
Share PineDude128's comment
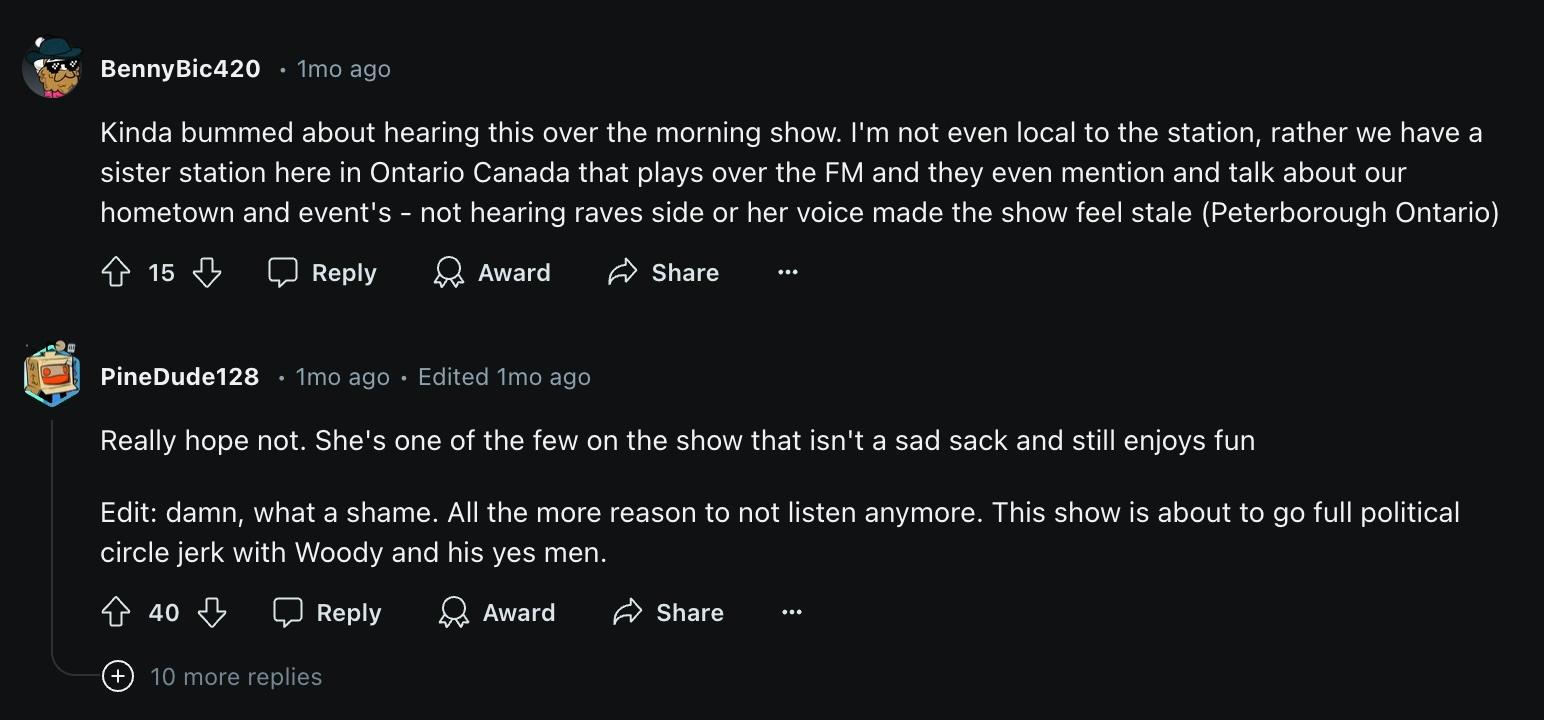667,612
